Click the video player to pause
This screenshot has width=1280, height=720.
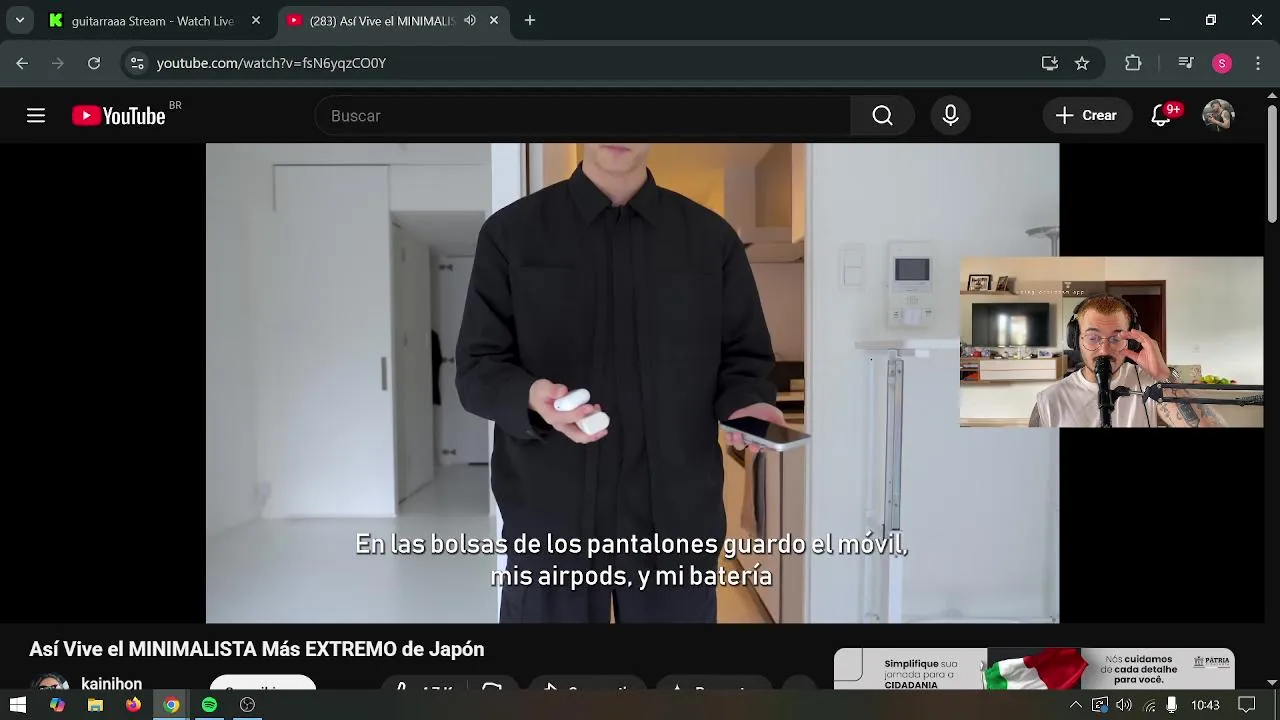[632, 383]
